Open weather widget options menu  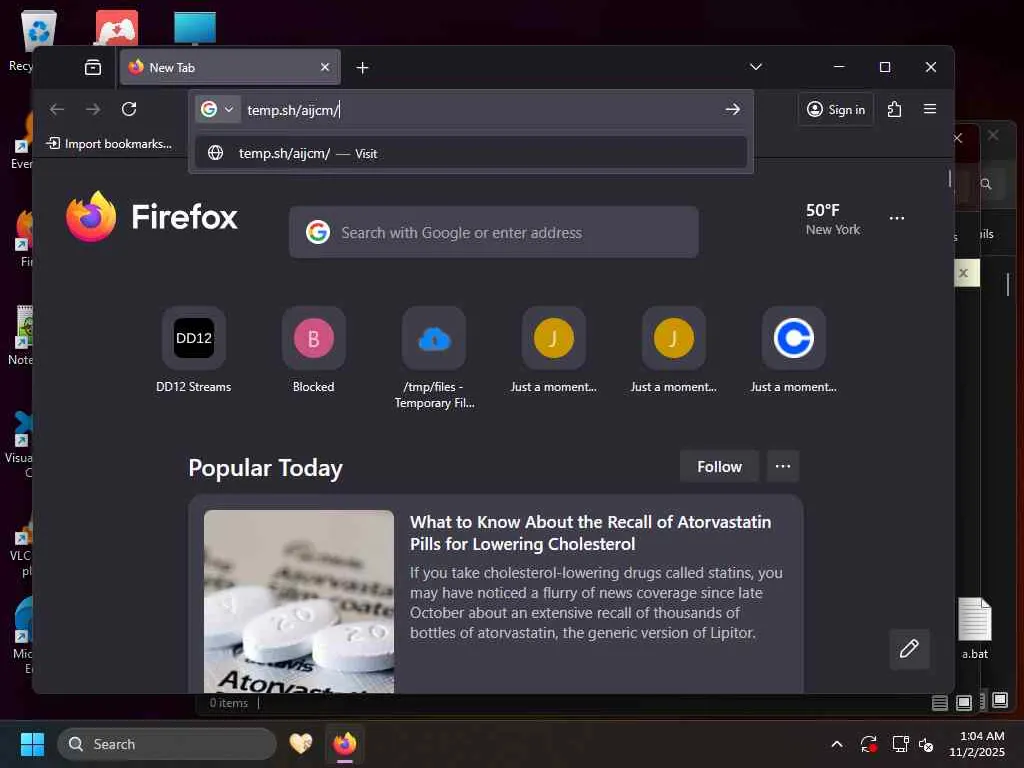click(x=897, y=218)
